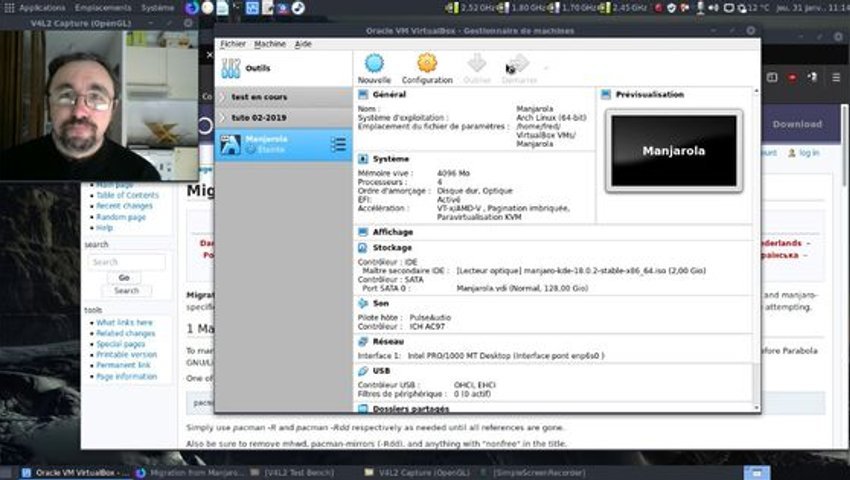
Task: Click the shield icon in system tray
Action: [672, 8]
